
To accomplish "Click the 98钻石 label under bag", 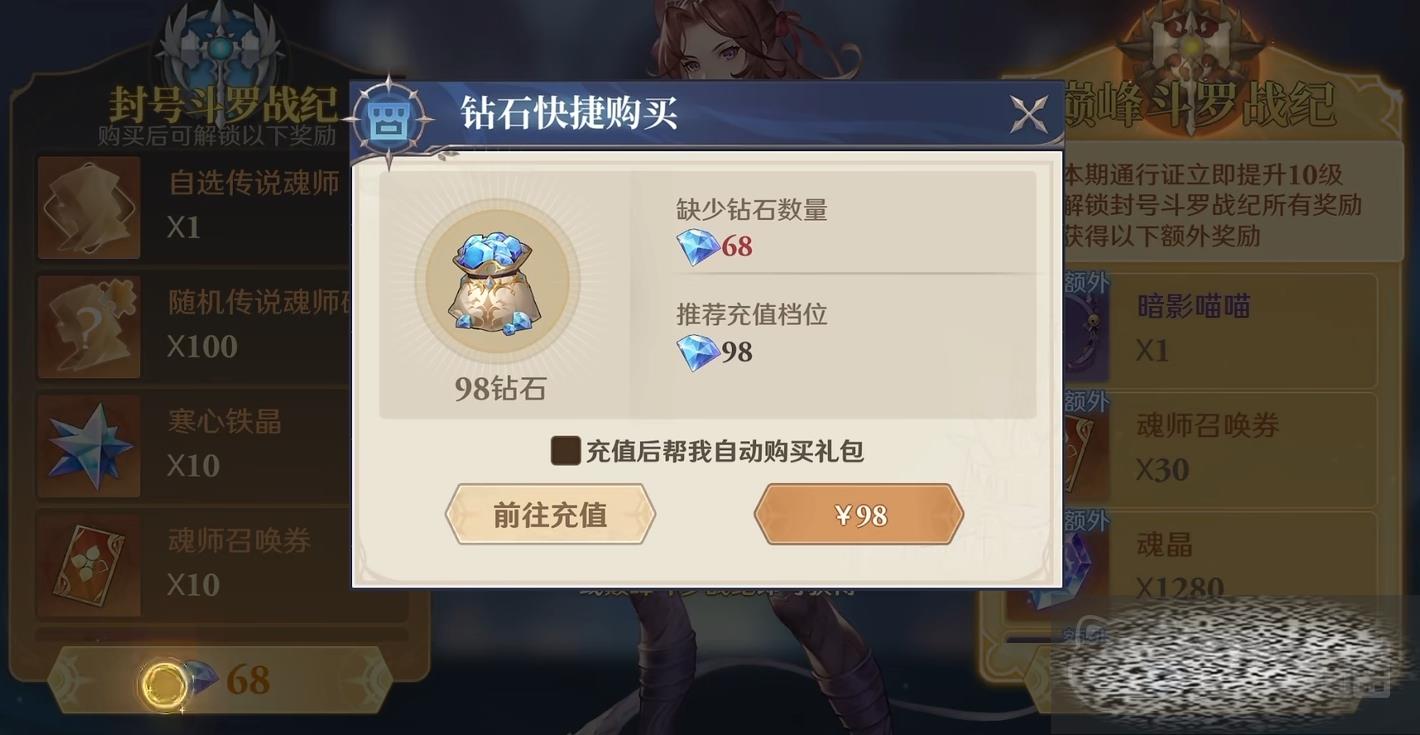I will pyautogui.click(x=500, y=389).
